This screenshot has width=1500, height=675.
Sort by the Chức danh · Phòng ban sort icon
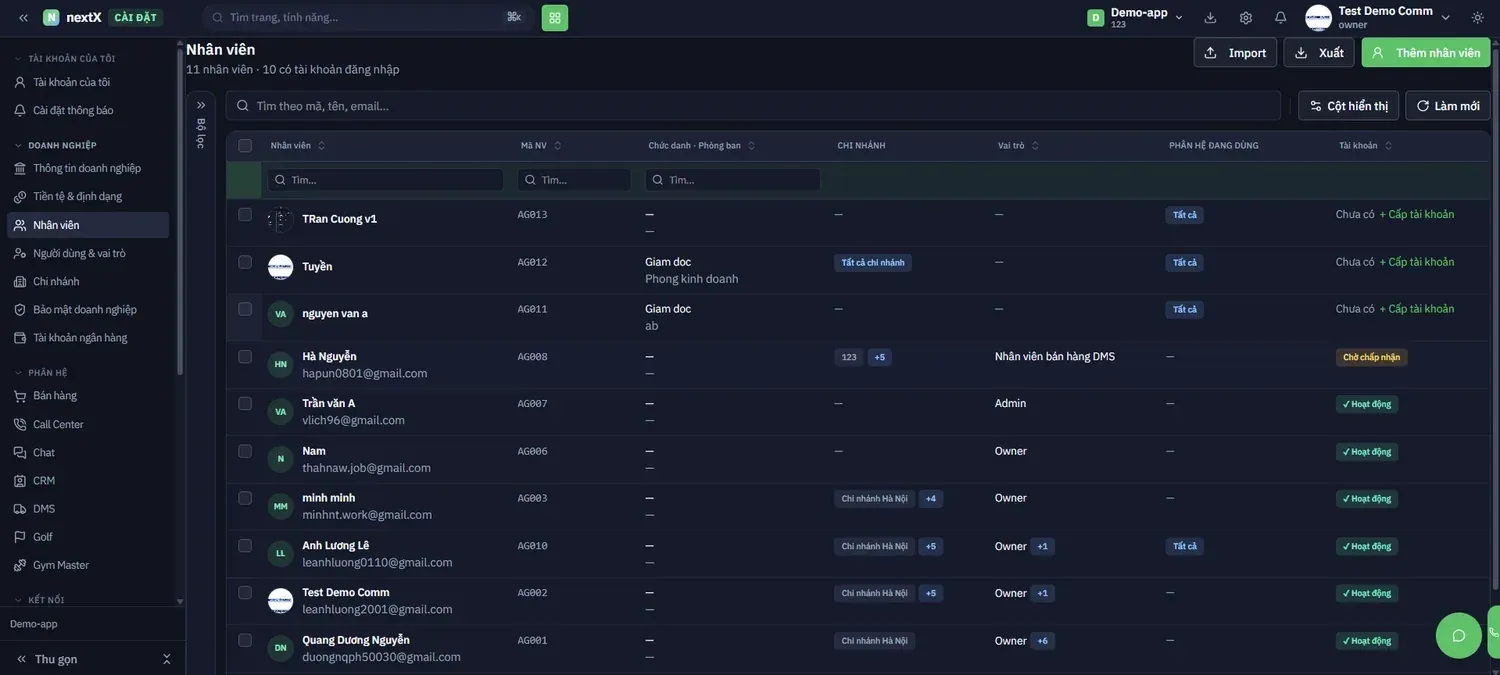coord(751,146)
